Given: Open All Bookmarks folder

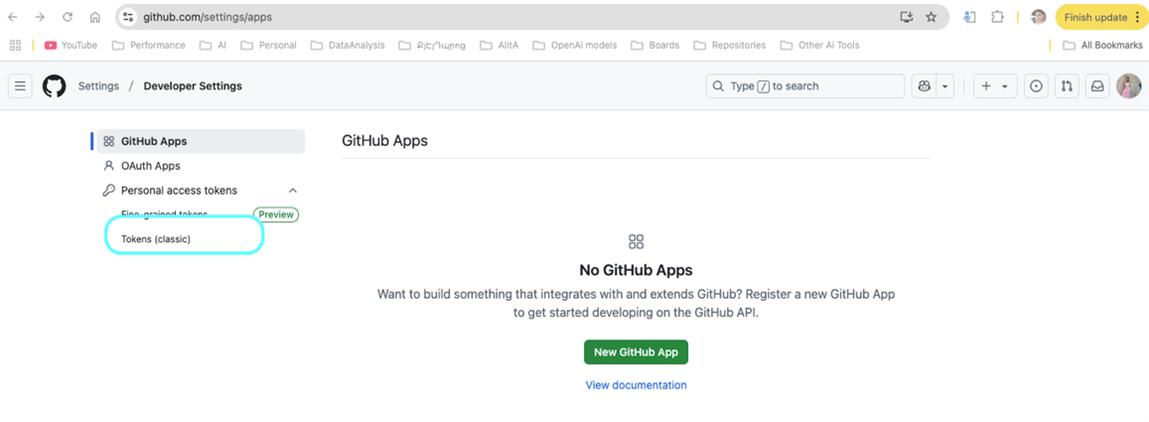Looking at the screenshot, I should pos(1104,45).
